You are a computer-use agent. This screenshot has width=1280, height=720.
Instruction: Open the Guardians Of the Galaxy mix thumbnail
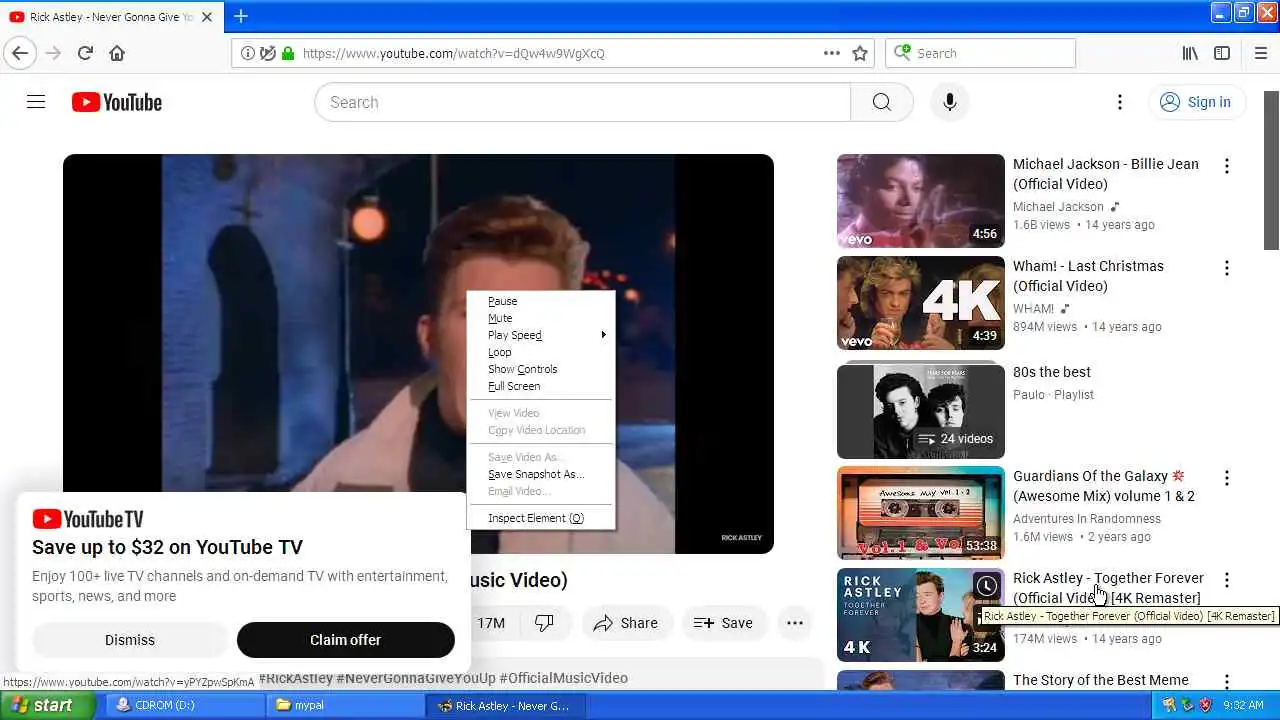920,513
